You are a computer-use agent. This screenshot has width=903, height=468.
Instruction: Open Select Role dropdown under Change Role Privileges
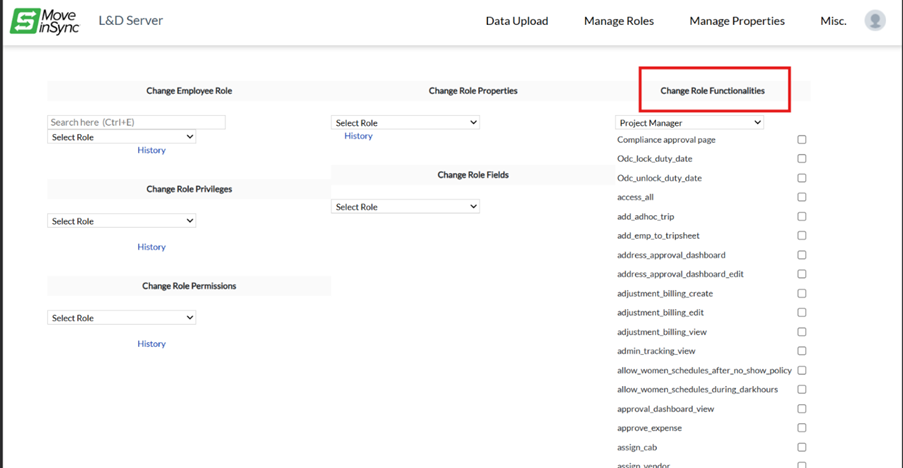pos(122,221)
